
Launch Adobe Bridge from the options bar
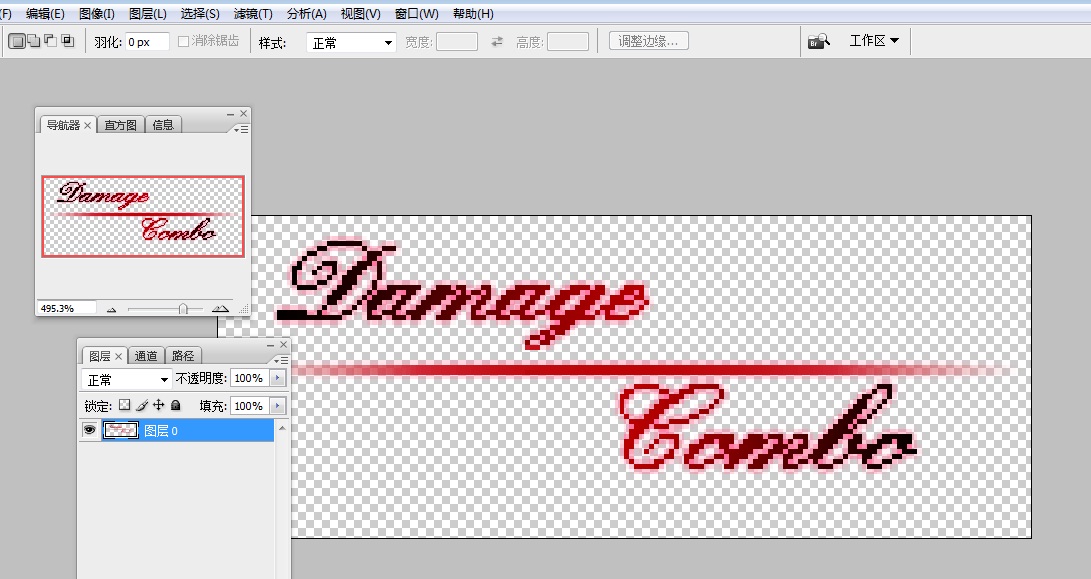(x=819, y=41)
